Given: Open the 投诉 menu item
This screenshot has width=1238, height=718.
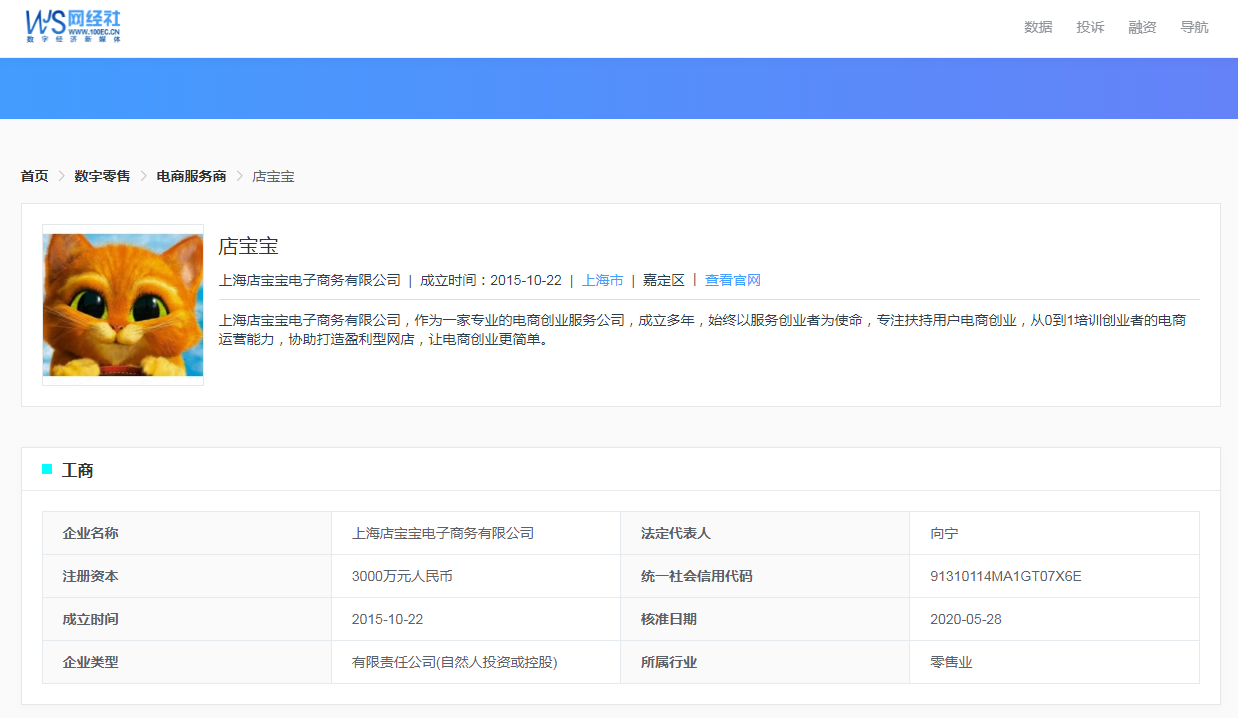Looking at the screenshot, I should tap(1090, 27).
